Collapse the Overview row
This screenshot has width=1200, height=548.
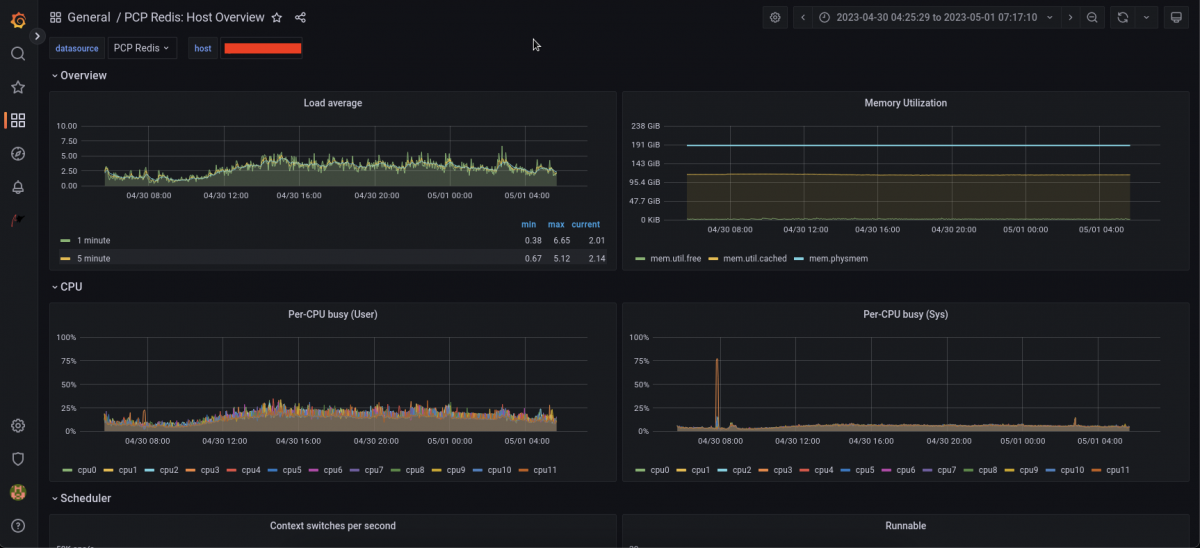(x=83, y=76)
